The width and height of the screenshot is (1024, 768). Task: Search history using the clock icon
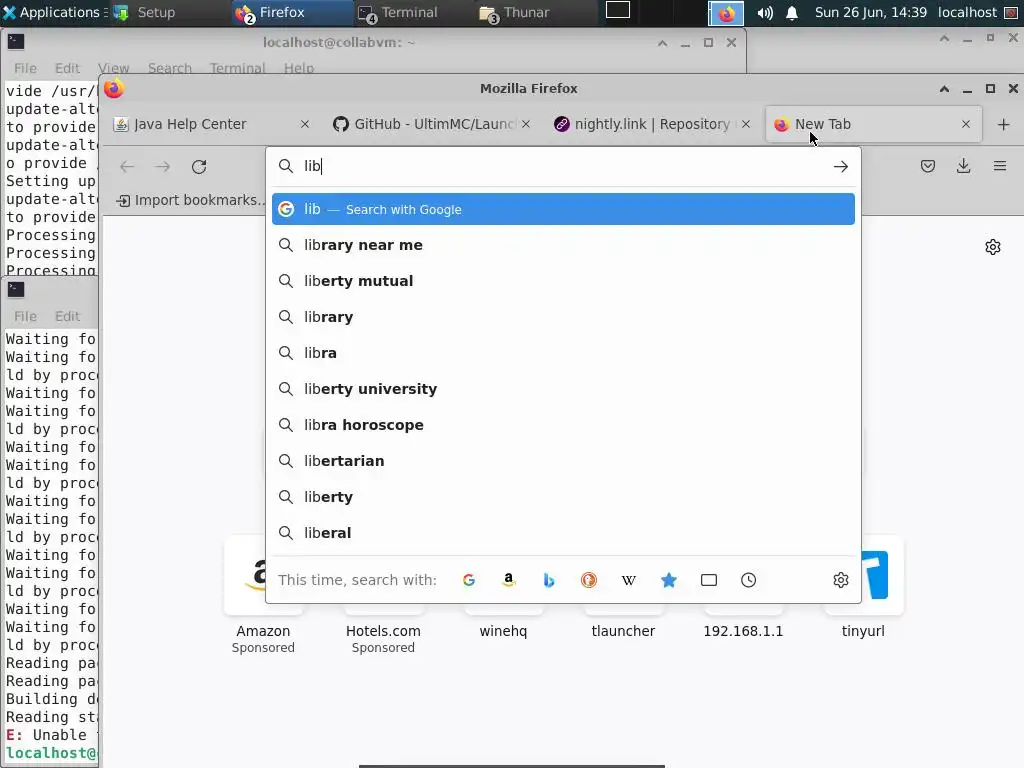(x=748, y=580)
